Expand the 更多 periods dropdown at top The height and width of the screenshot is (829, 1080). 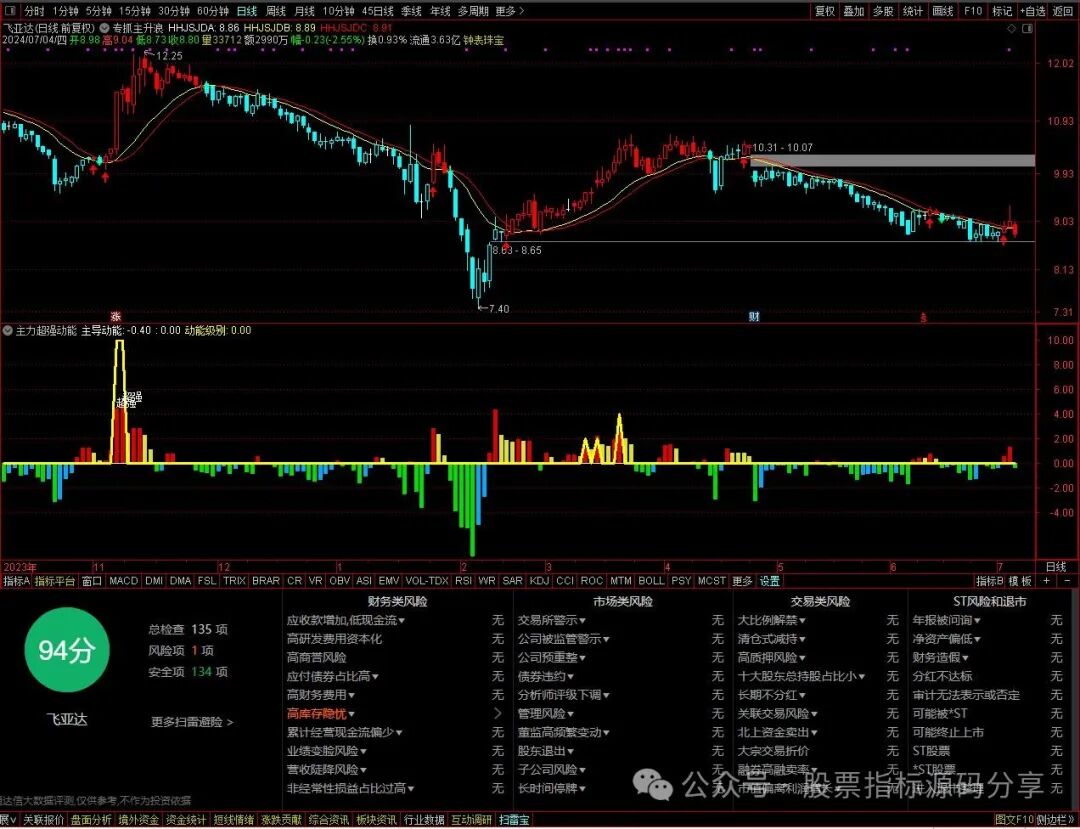510,11
